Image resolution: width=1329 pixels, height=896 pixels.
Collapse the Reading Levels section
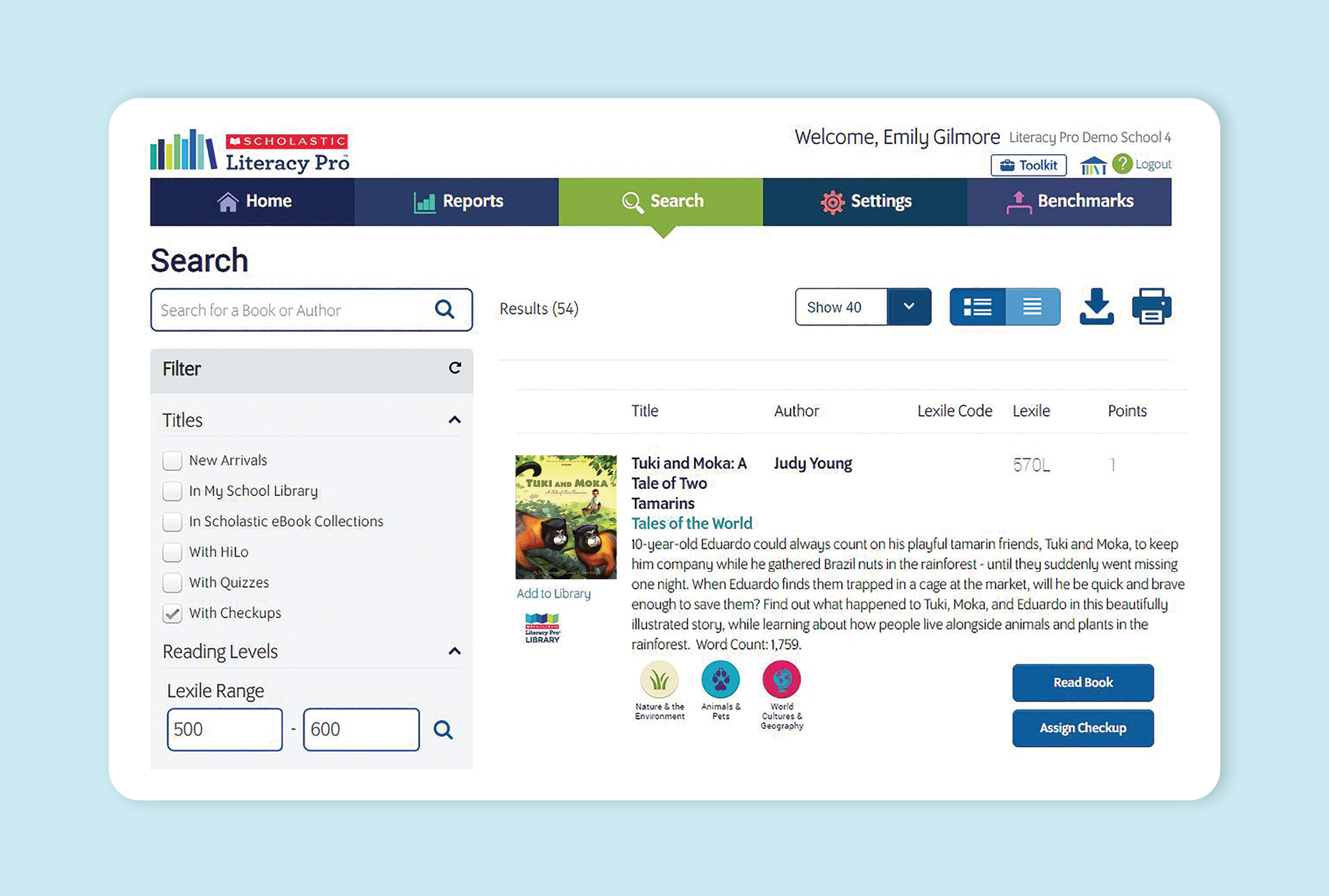[x=454, y=651]
